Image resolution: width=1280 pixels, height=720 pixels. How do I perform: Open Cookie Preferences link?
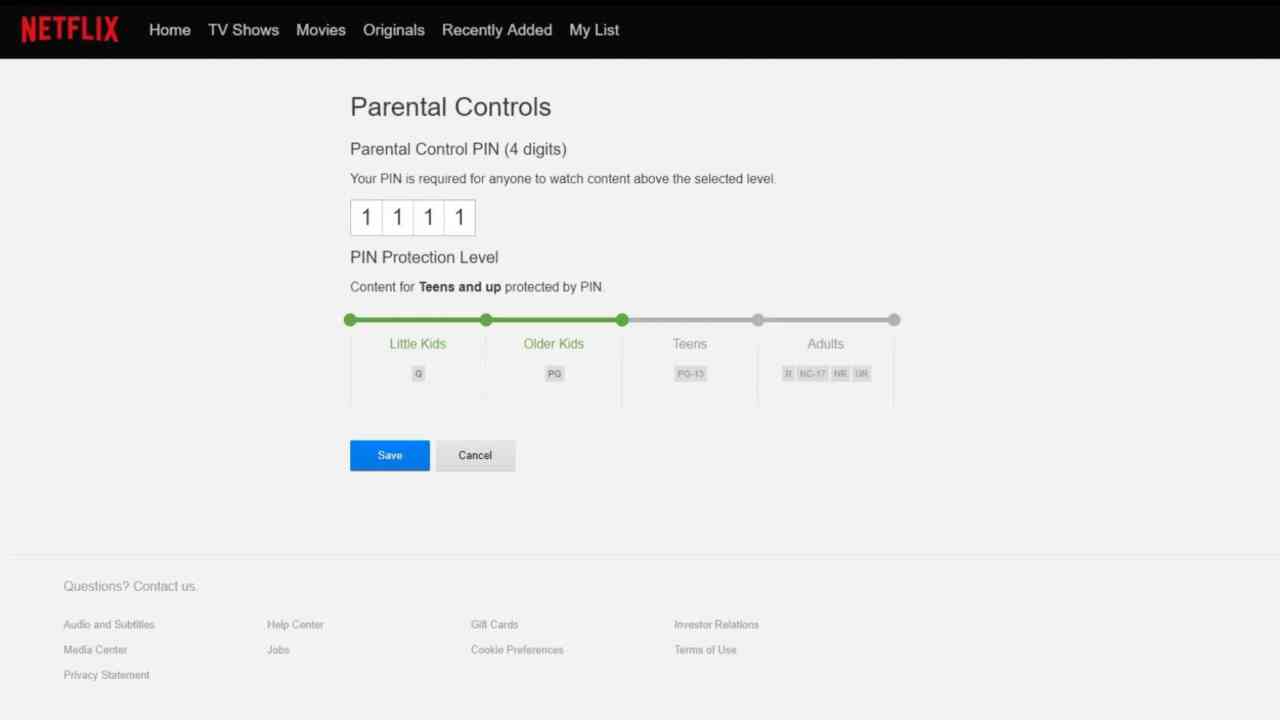tap(517, 650)
